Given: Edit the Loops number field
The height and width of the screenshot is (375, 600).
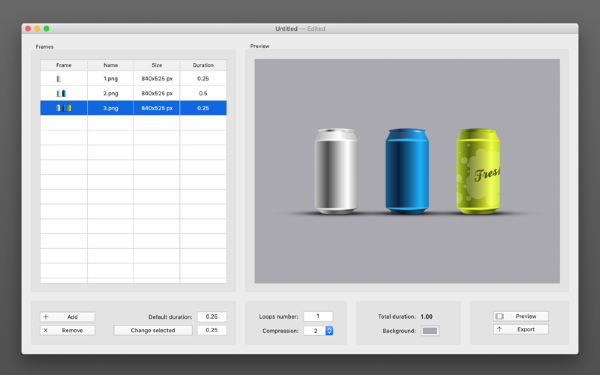Looking at the screenshot, I should [318, 316].
